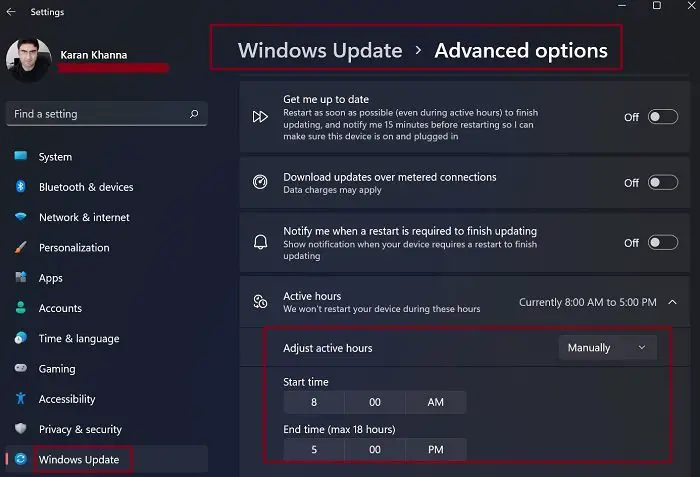Change End time minutes 00
700x477 pixels.
(375, 450)
